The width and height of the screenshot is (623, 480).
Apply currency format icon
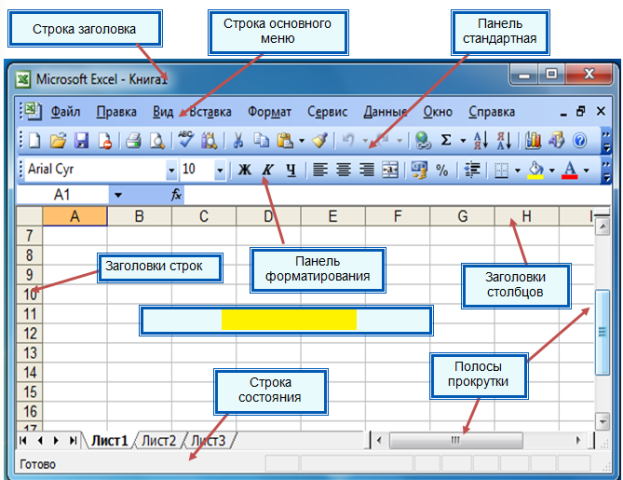419,170
